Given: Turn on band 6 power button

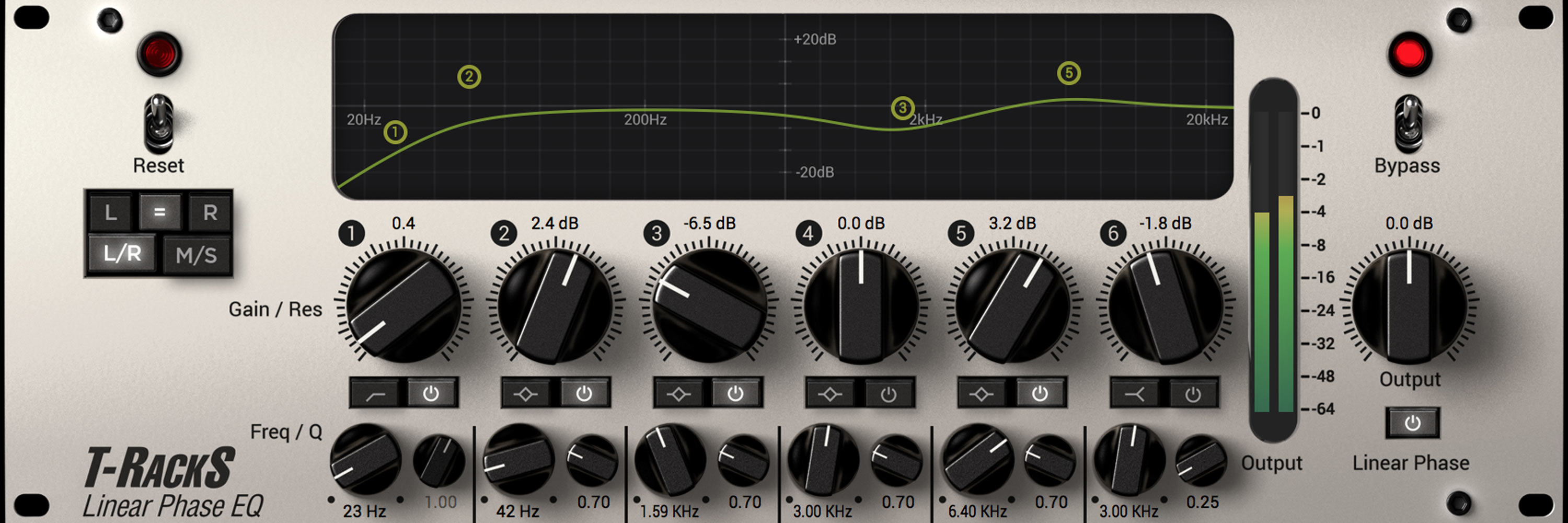Looking at the screenshot, I should pos(1192,394).
